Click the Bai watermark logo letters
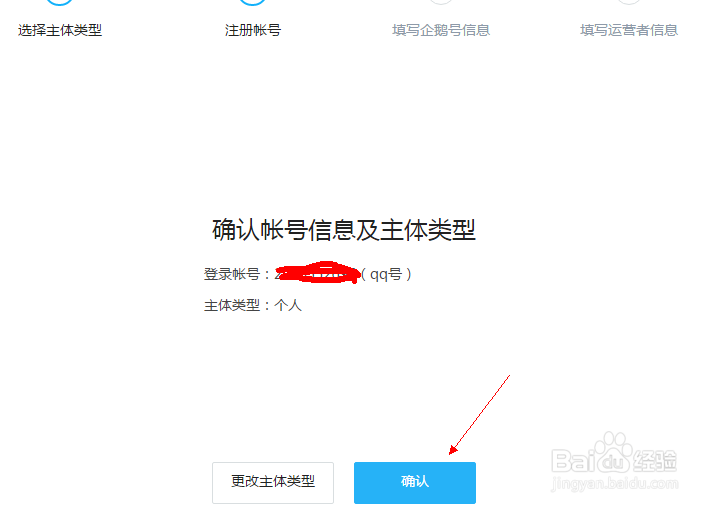Viewport: 719px width, 509px height. click(x=572, y=460)
